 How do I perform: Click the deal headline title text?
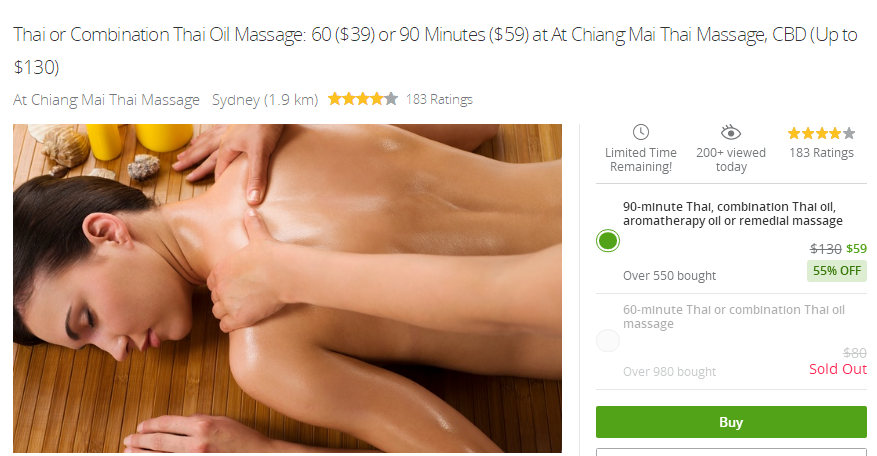pos(435,50)
